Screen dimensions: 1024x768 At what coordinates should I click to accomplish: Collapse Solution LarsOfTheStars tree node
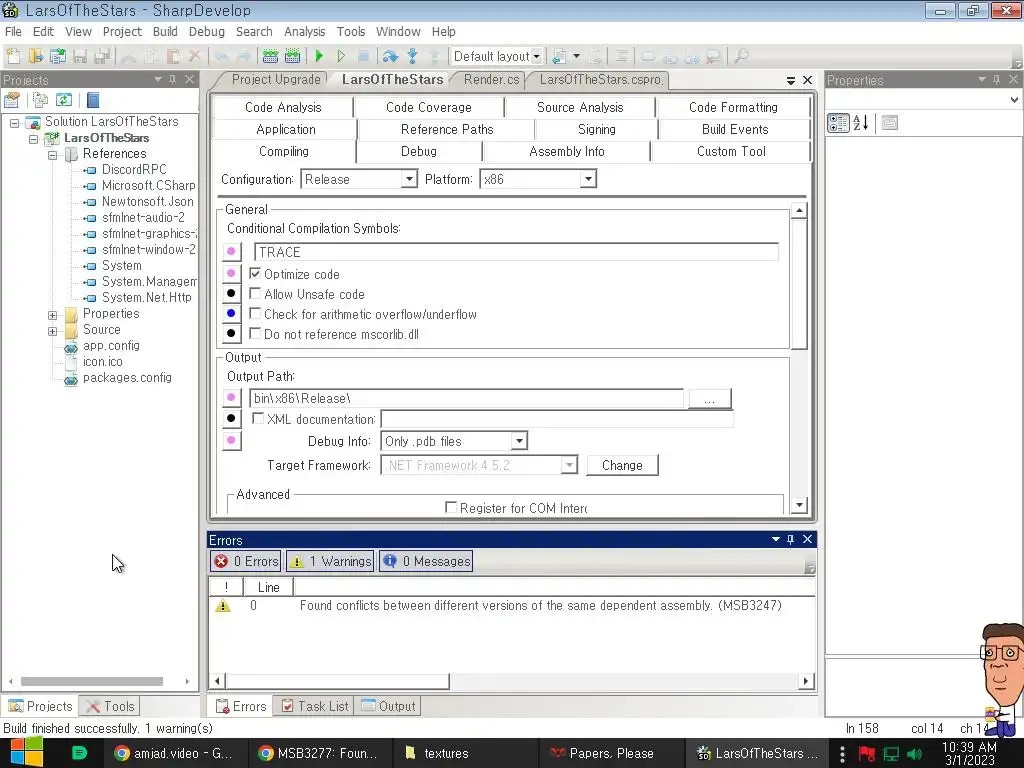pyautogui.click(x=15, y=122)
